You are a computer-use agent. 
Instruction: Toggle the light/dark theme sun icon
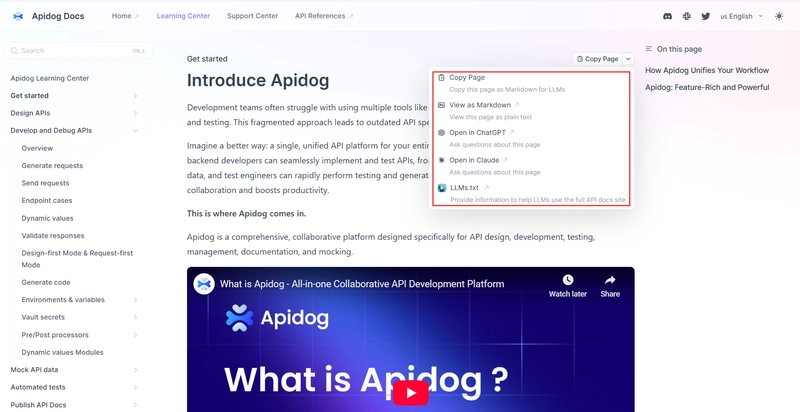779,16
